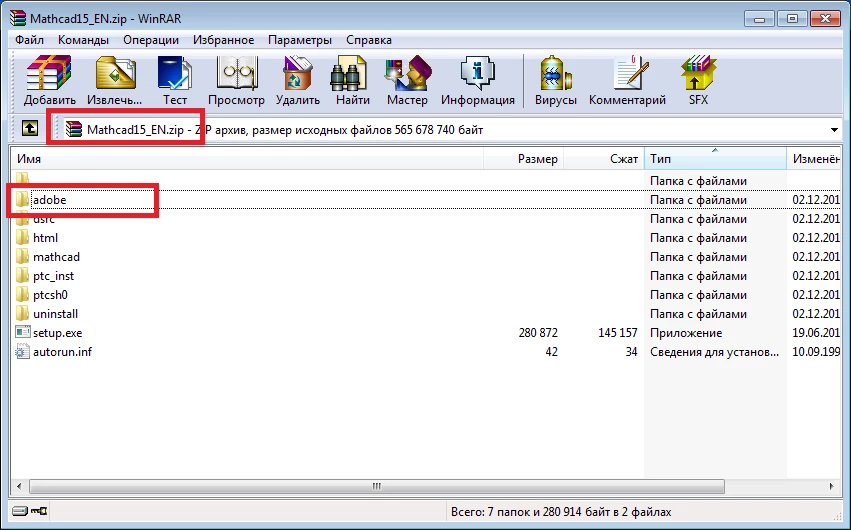851x530 pixels.
Task: Select the setup.exe file icon
Action: (22, 332)
